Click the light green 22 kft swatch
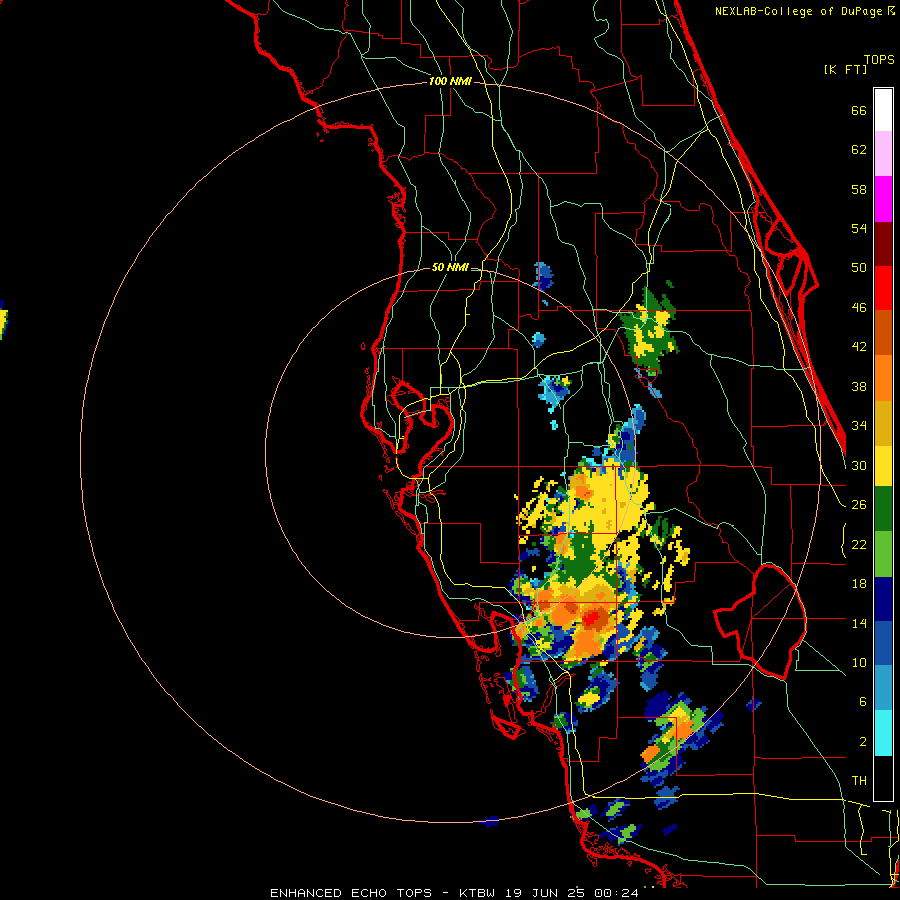This screenshot has height=900, width=900. point(883,554)
